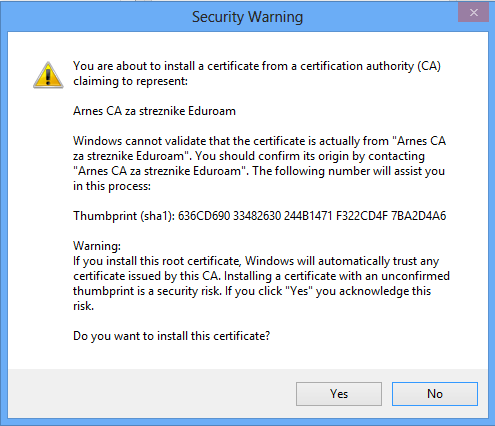
Task: Close the Security Warning dialog with X
Action: (474, 13)
